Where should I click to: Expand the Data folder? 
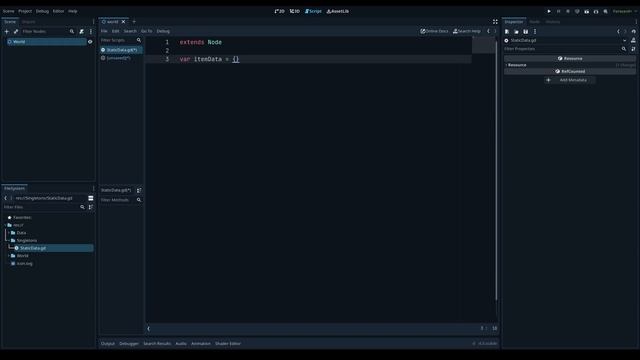[9, 233]
